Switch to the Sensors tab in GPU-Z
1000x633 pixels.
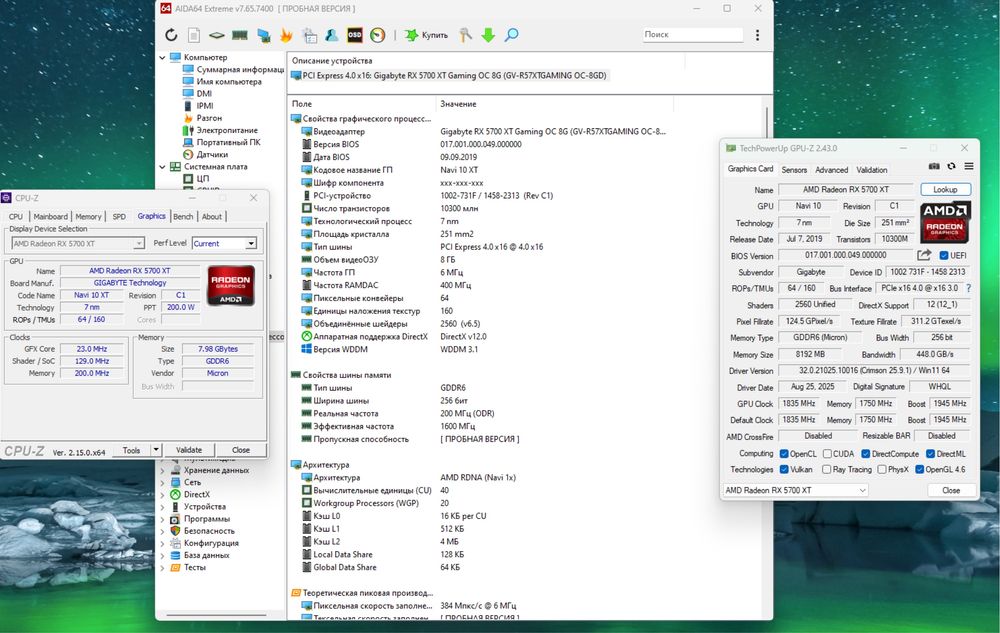pyautogui.click(x=794, y=170)
